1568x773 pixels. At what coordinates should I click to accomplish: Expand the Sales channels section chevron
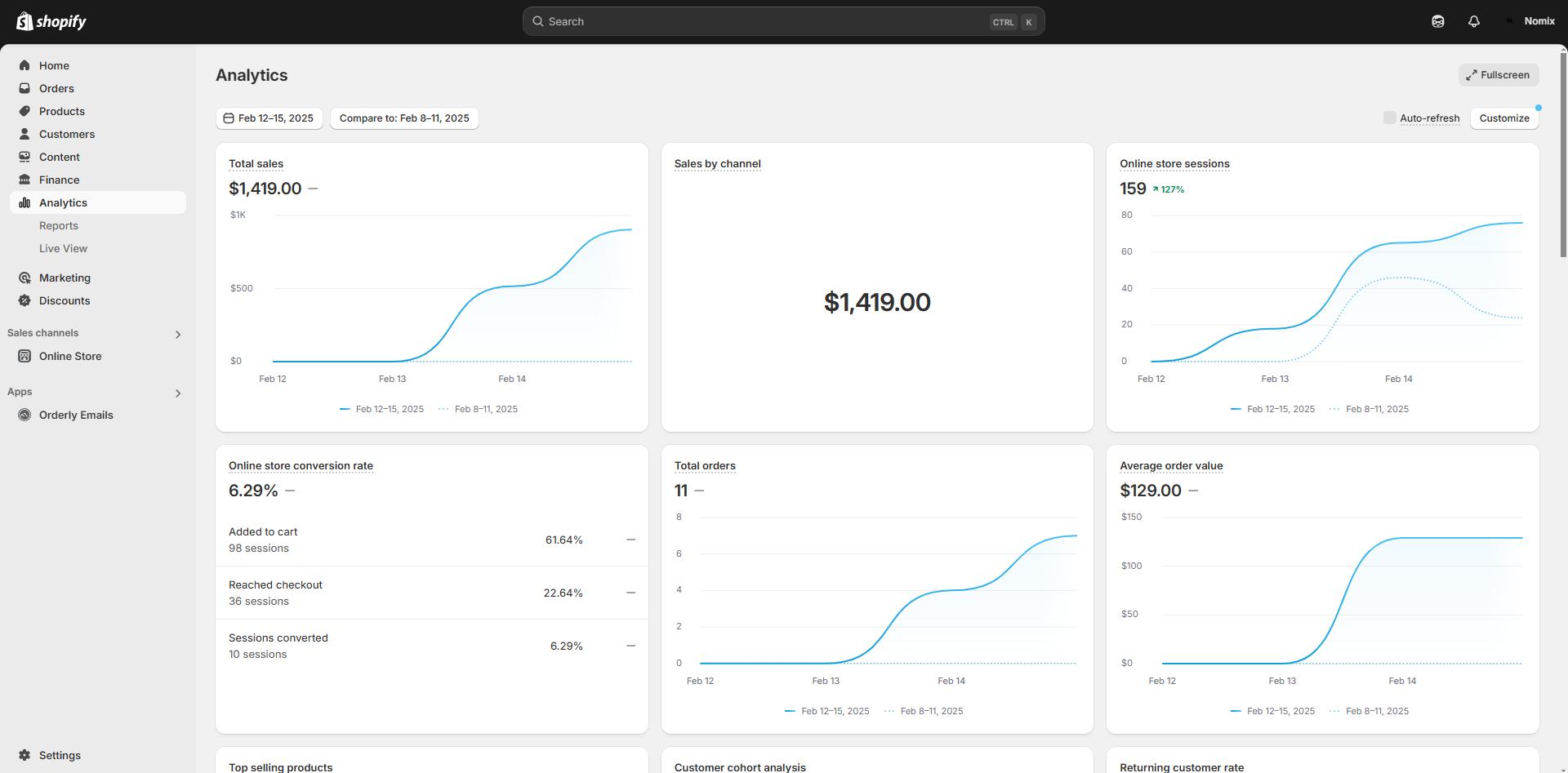click(178, 334)
